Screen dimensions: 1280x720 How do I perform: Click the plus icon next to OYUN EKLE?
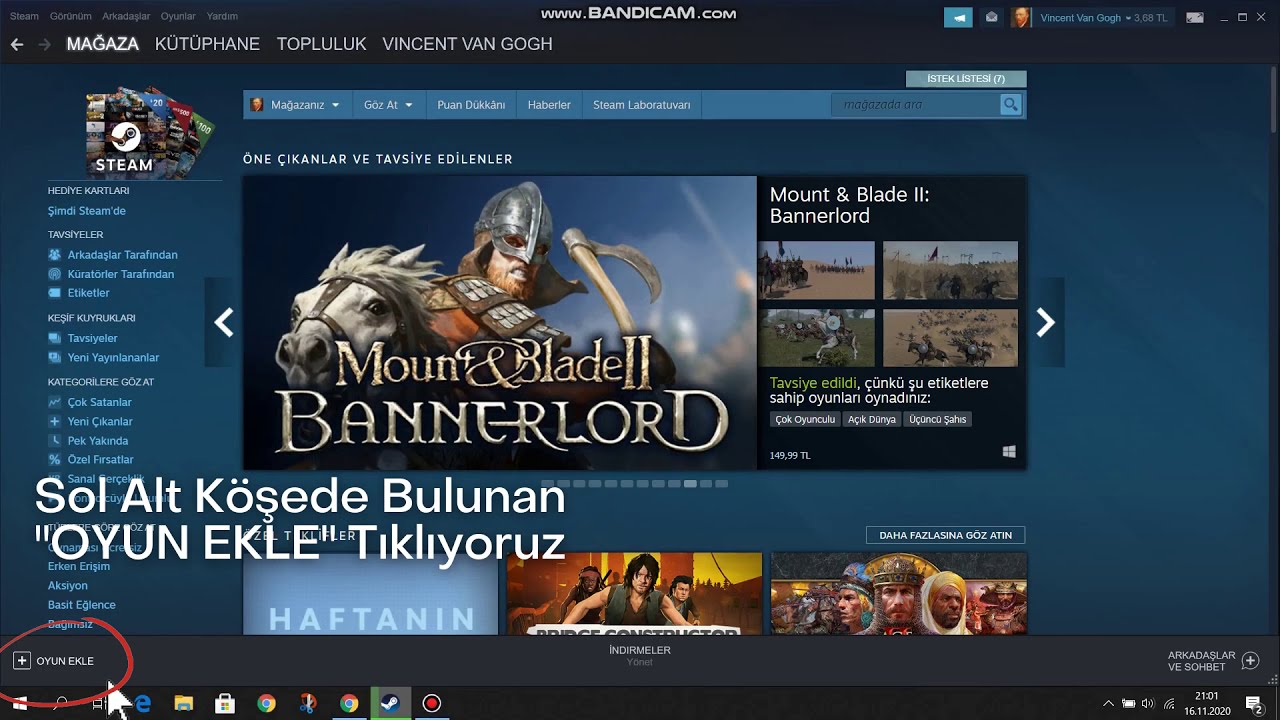pos(22,660)
